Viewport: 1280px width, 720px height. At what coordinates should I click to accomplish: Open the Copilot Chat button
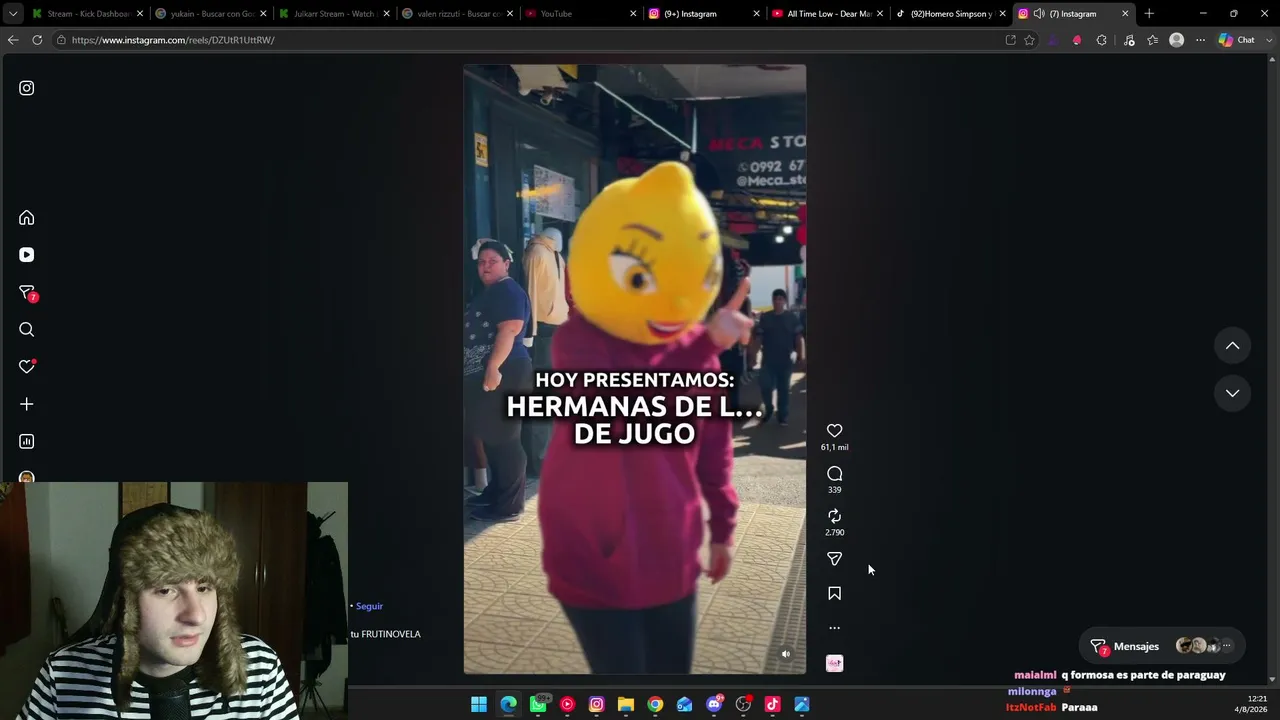point(1238,40)
